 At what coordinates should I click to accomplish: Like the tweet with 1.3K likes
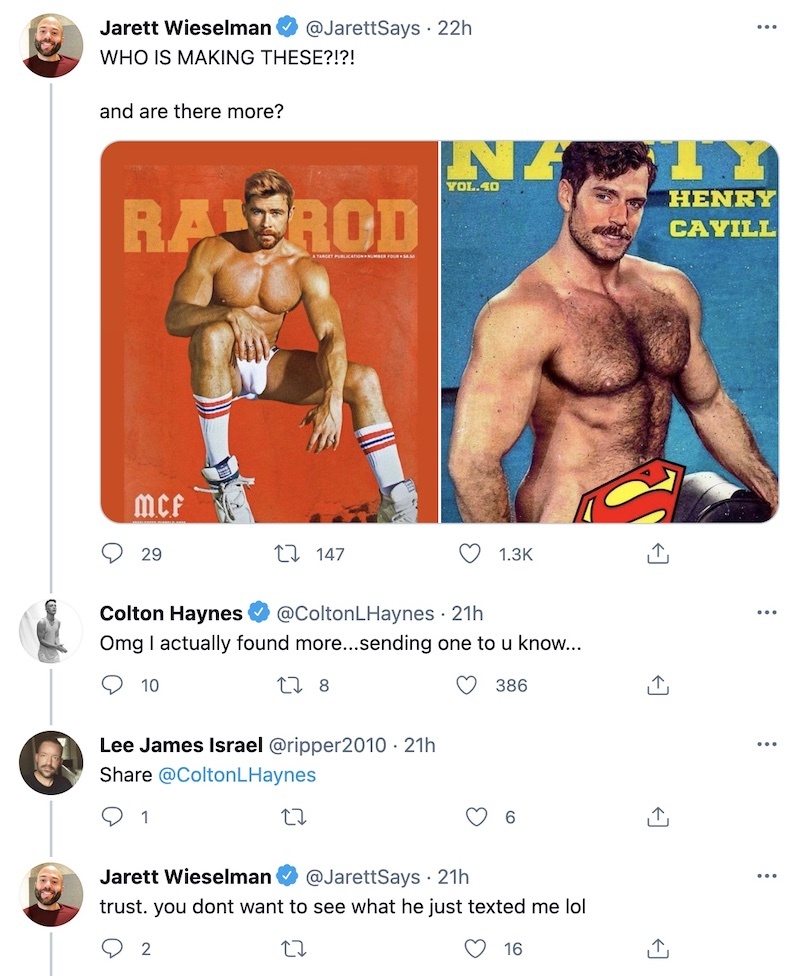tap(470, 553)
